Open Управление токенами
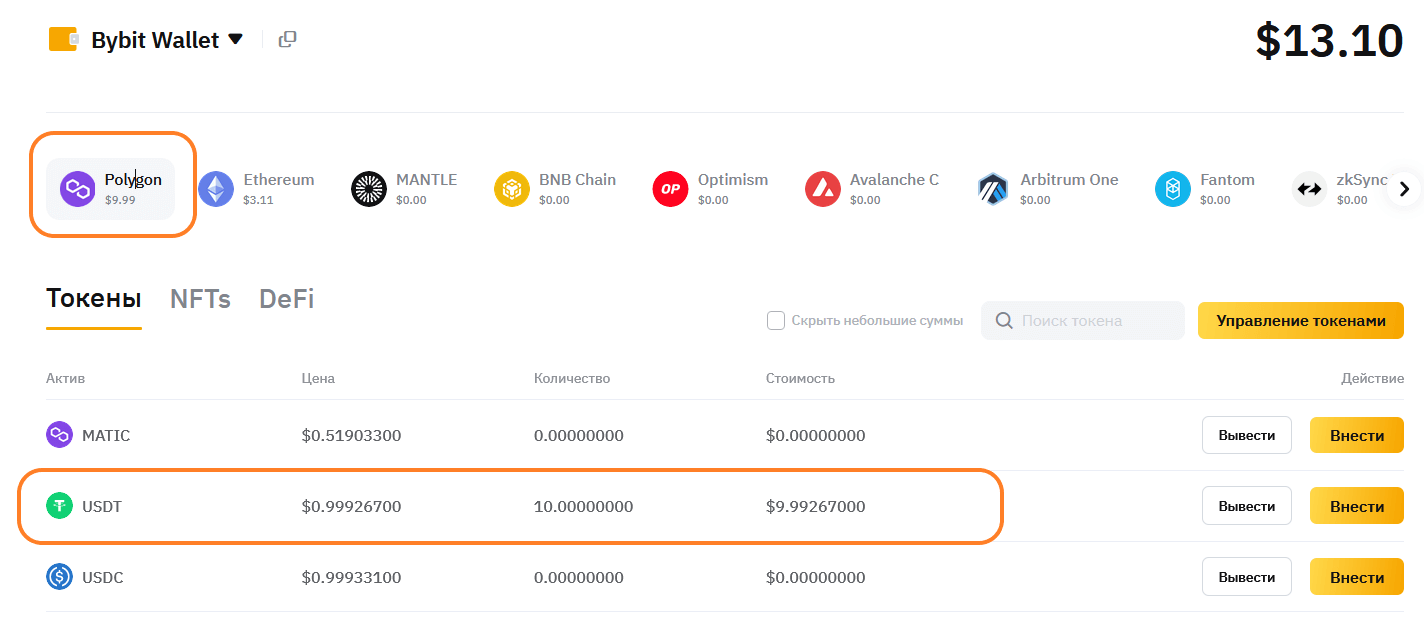 pyautogui.click(x=1301, y=321)
